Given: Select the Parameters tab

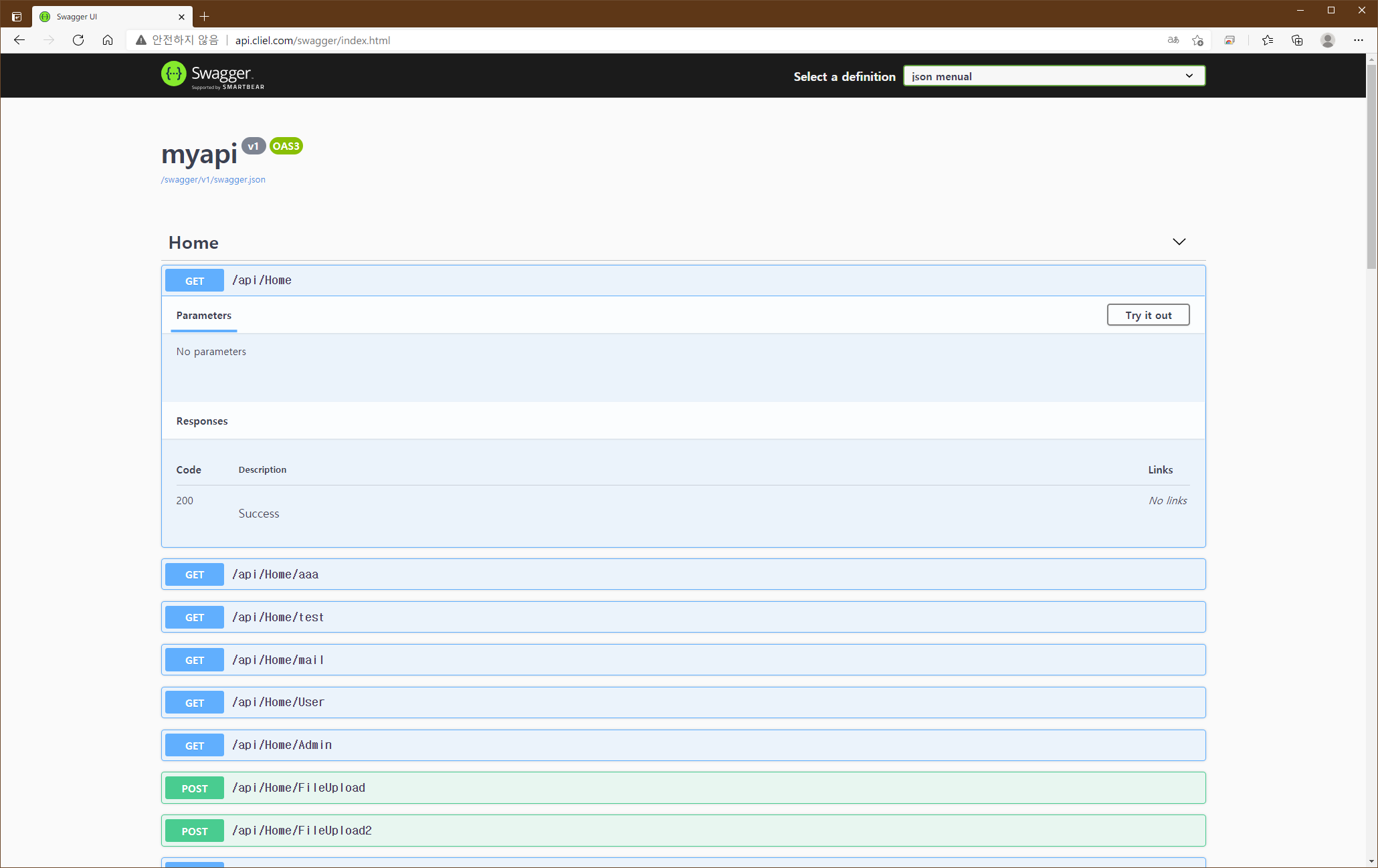Looking at the screenshot, I should tap(204, 316).
